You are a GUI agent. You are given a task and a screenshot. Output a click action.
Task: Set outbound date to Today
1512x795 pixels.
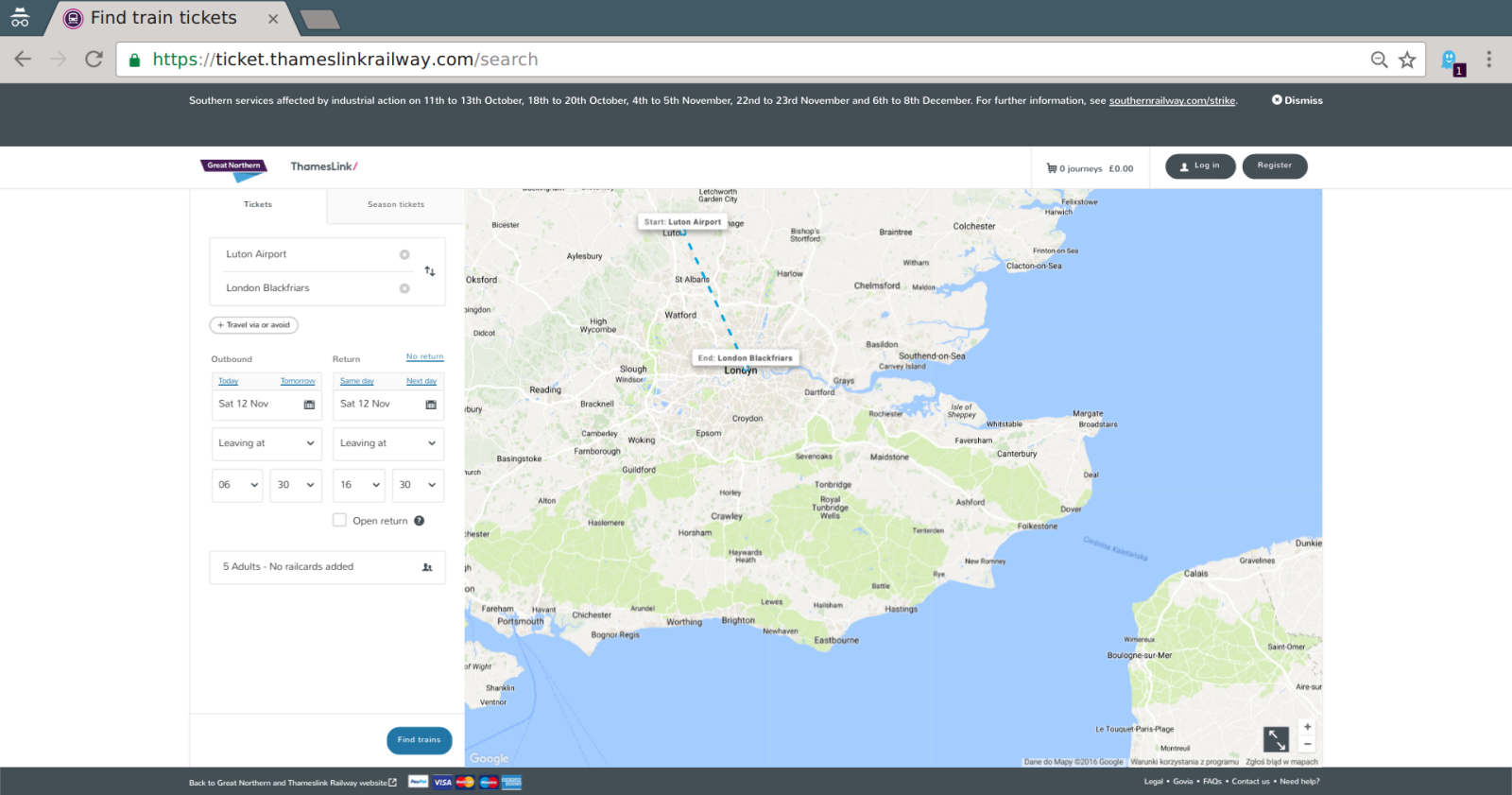tap(229, 381)
